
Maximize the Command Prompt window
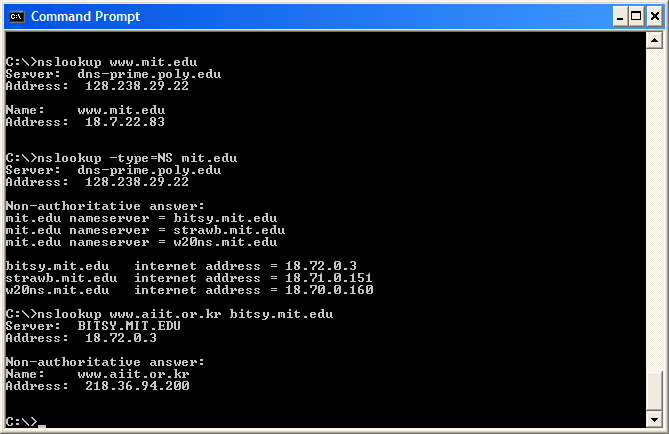click(x=636, y=17)
